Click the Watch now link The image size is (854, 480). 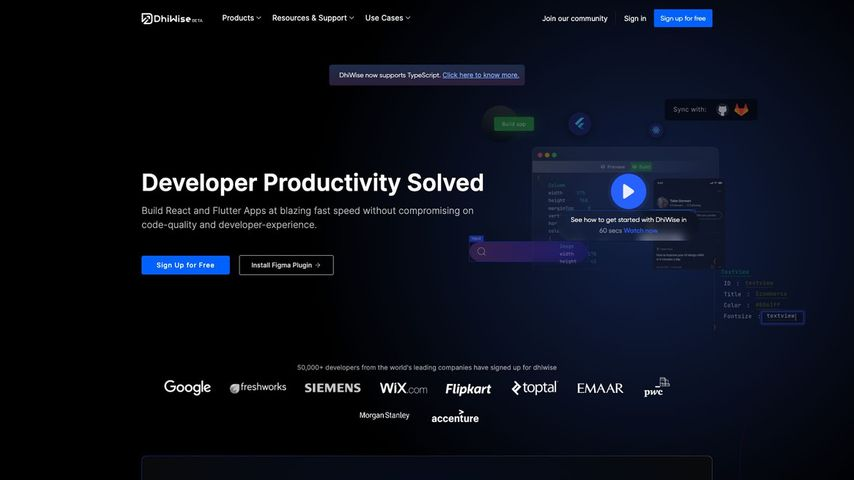pyautogui.click(x=640, y=230)
